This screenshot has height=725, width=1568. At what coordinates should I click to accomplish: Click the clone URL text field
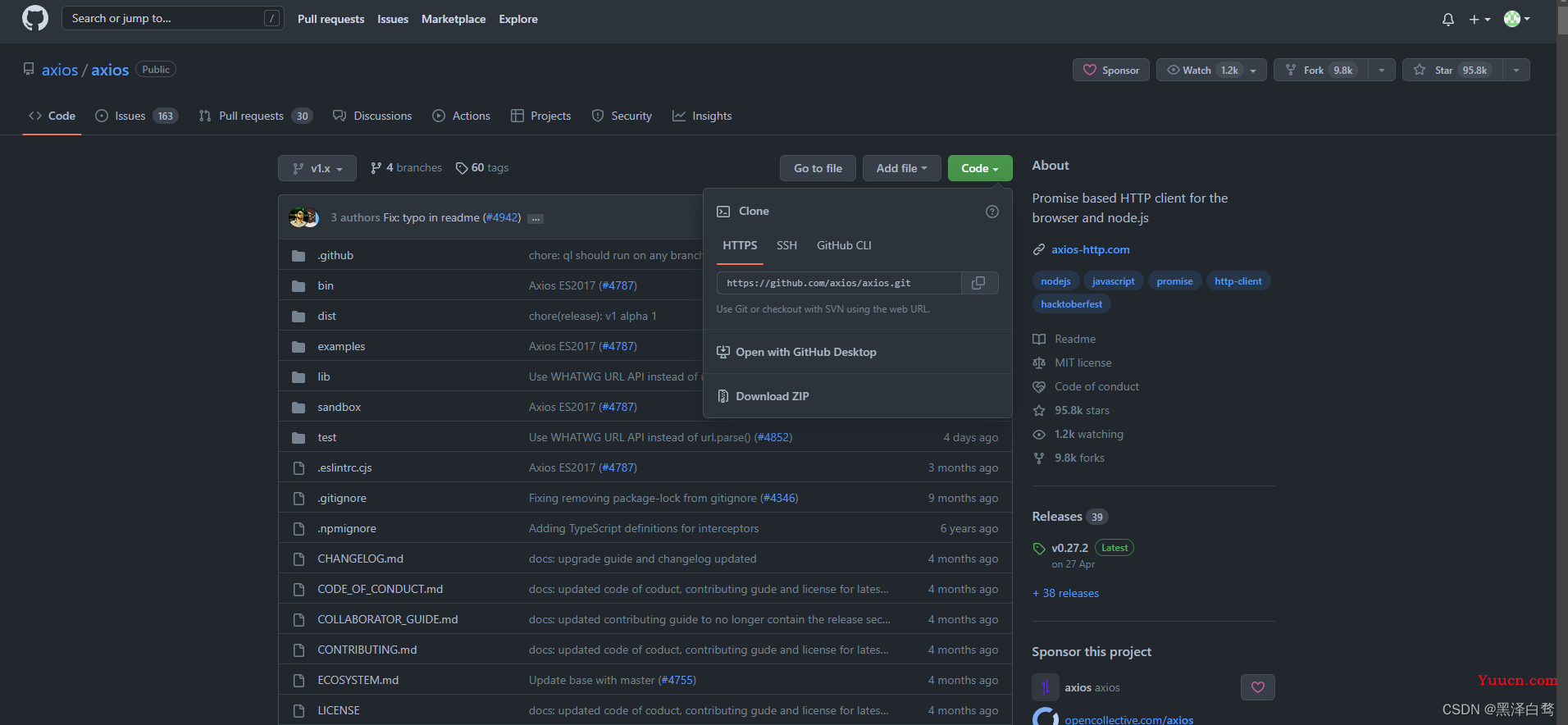[x=839, y=283]
